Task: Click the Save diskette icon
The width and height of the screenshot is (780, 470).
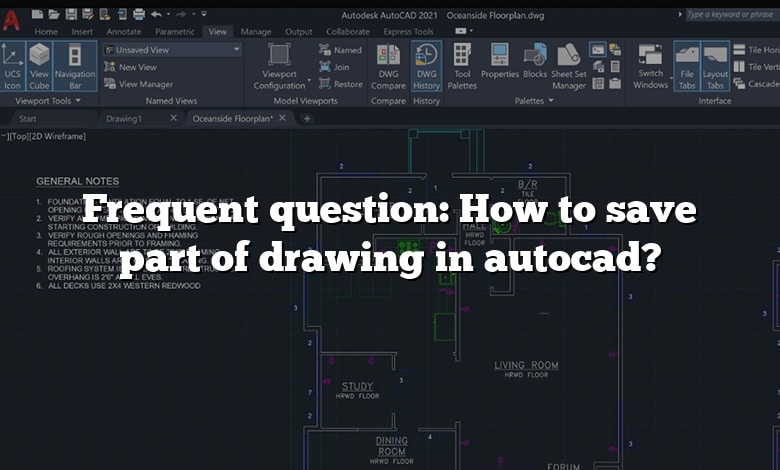Action: pos(71,14)
